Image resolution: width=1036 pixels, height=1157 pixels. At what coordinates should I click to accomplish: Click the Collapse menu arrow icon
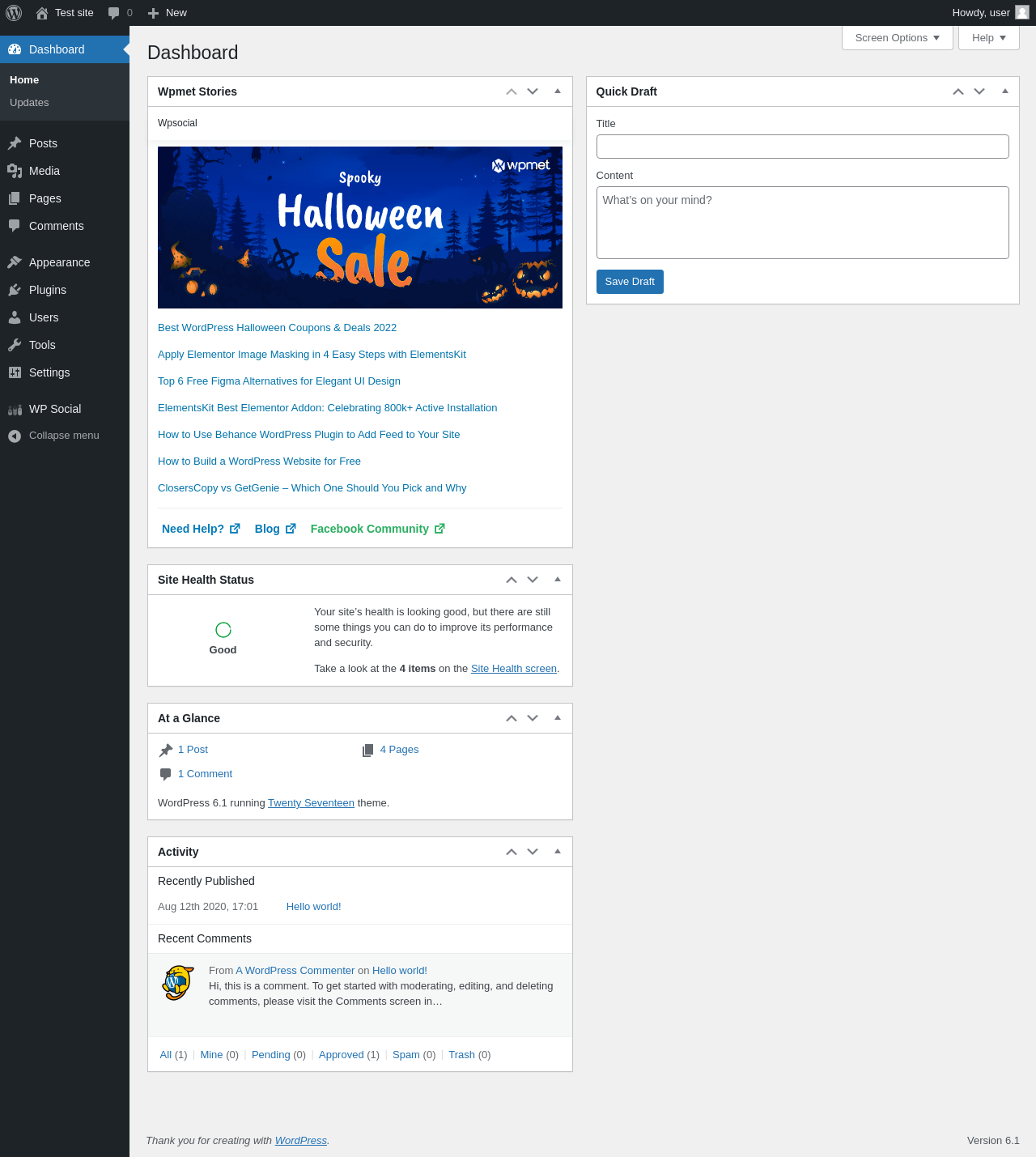click(15, 436)
